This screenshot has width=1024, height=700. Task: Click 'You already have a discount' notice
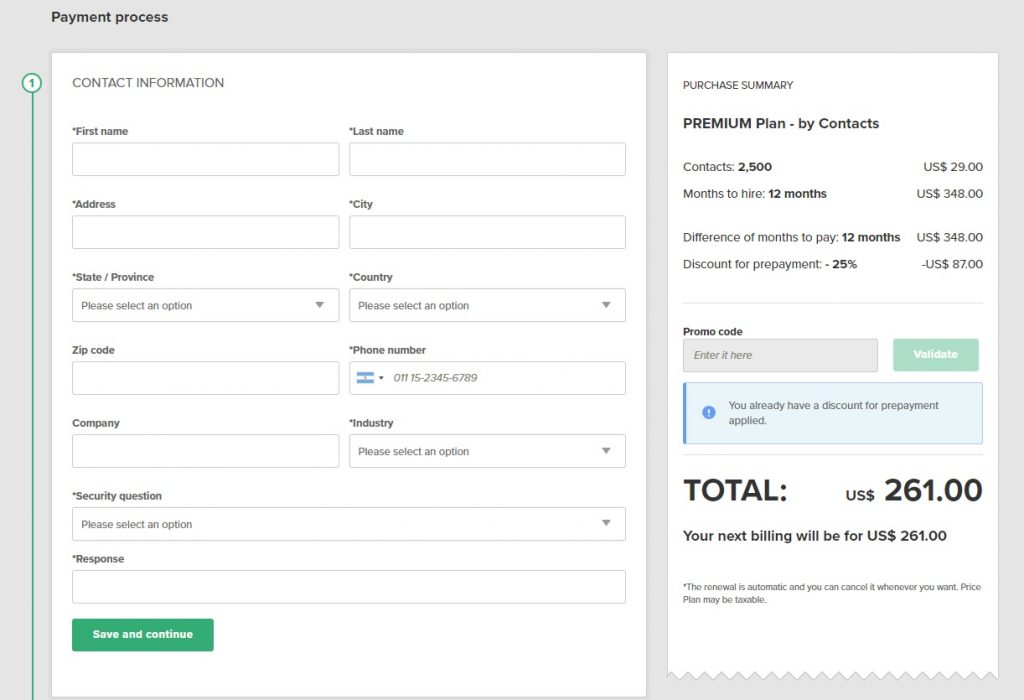pos(834,413)
